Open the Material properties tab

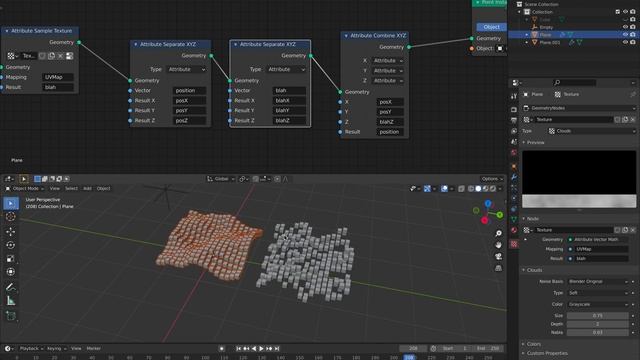[x=514, y=230]
